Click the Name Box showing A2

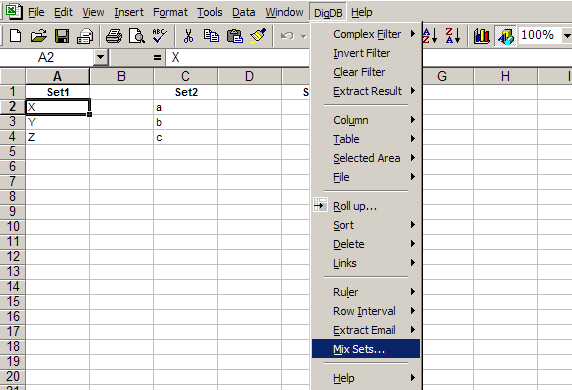(47, 57)
